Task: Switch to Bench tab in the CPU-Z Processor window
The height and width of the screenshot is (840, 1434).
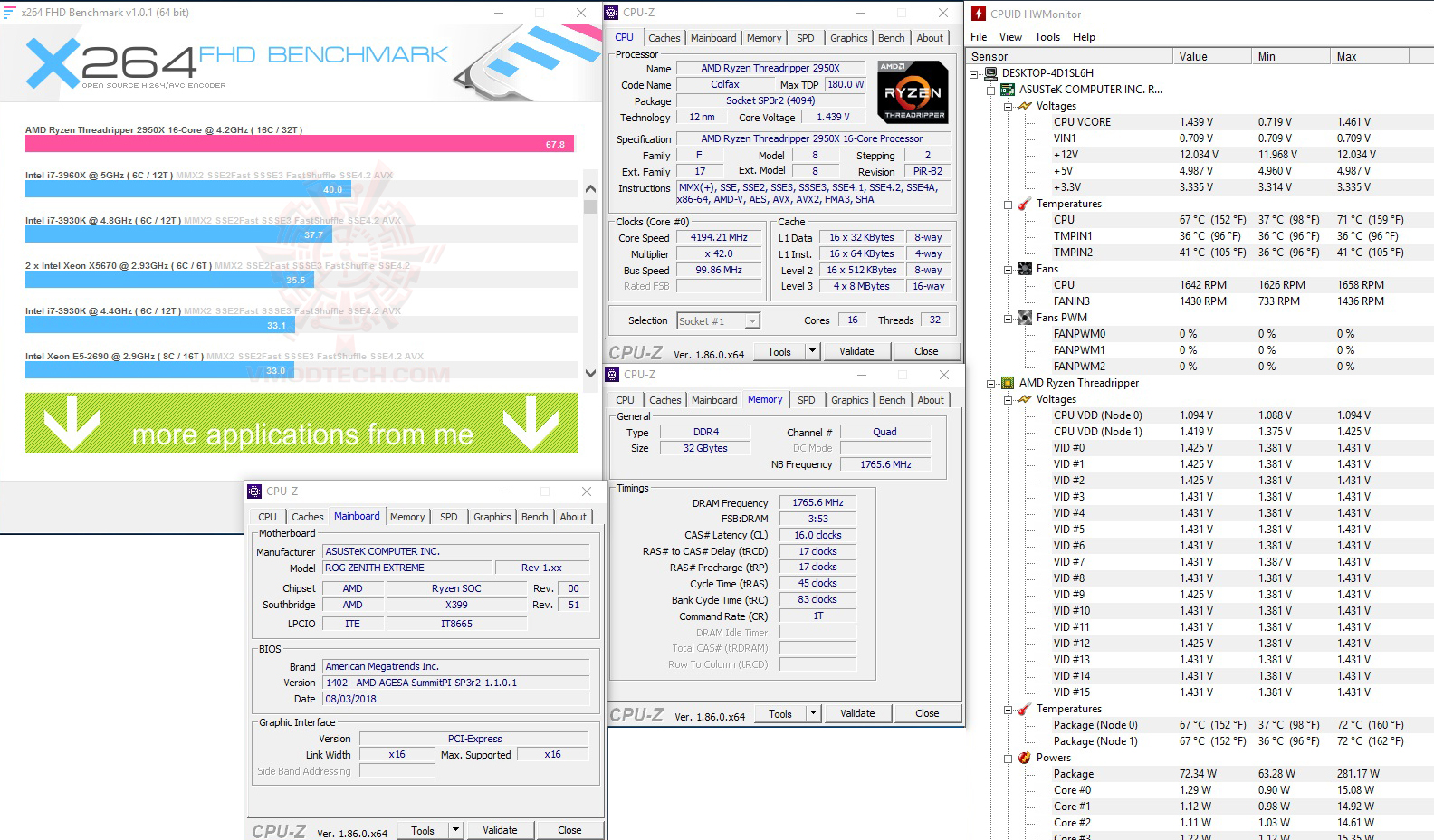Action: coord(892,38)
